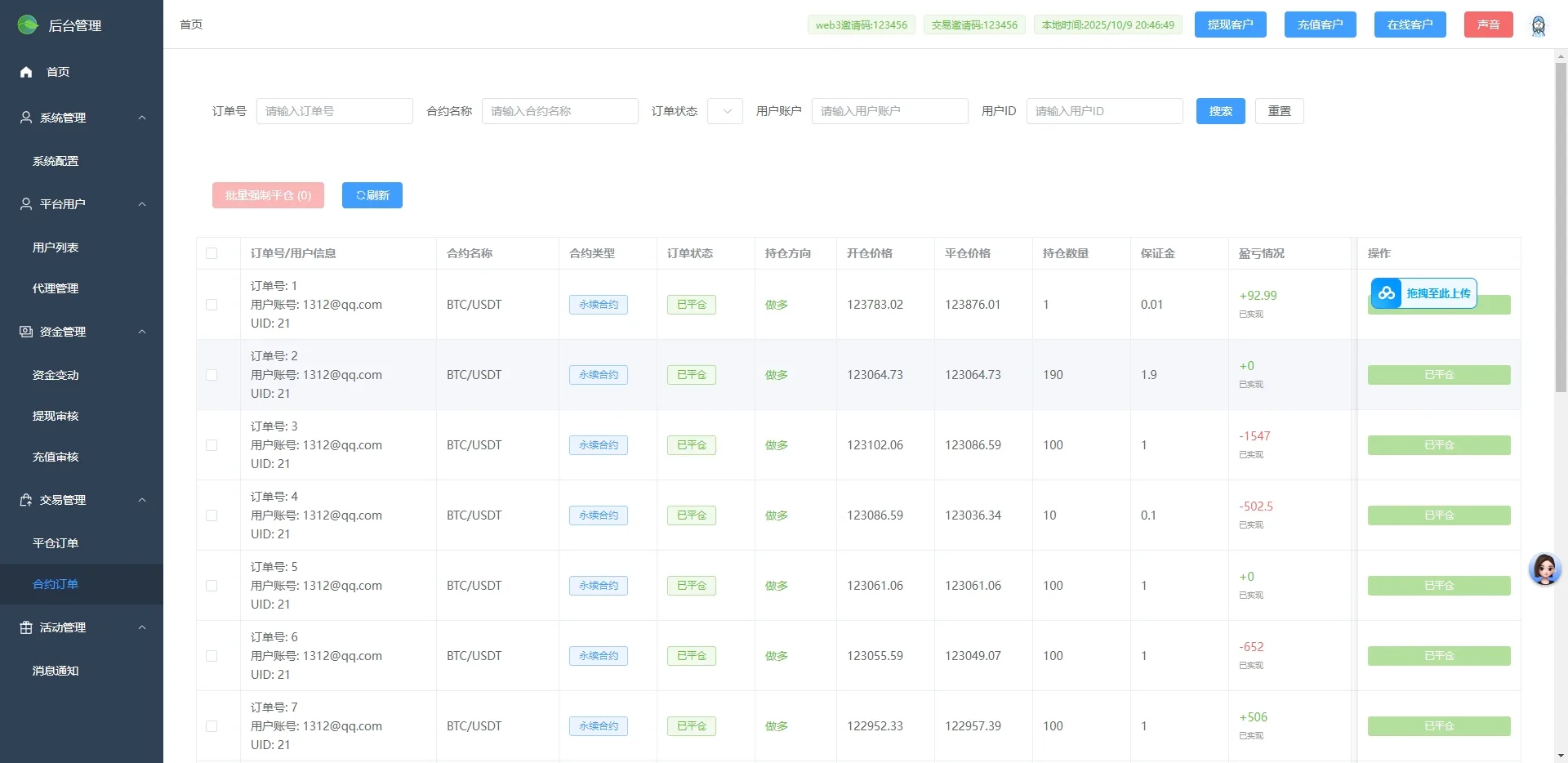
Task: Check the checkbox for 订单号 1 row
Action: tap(212, 305)
